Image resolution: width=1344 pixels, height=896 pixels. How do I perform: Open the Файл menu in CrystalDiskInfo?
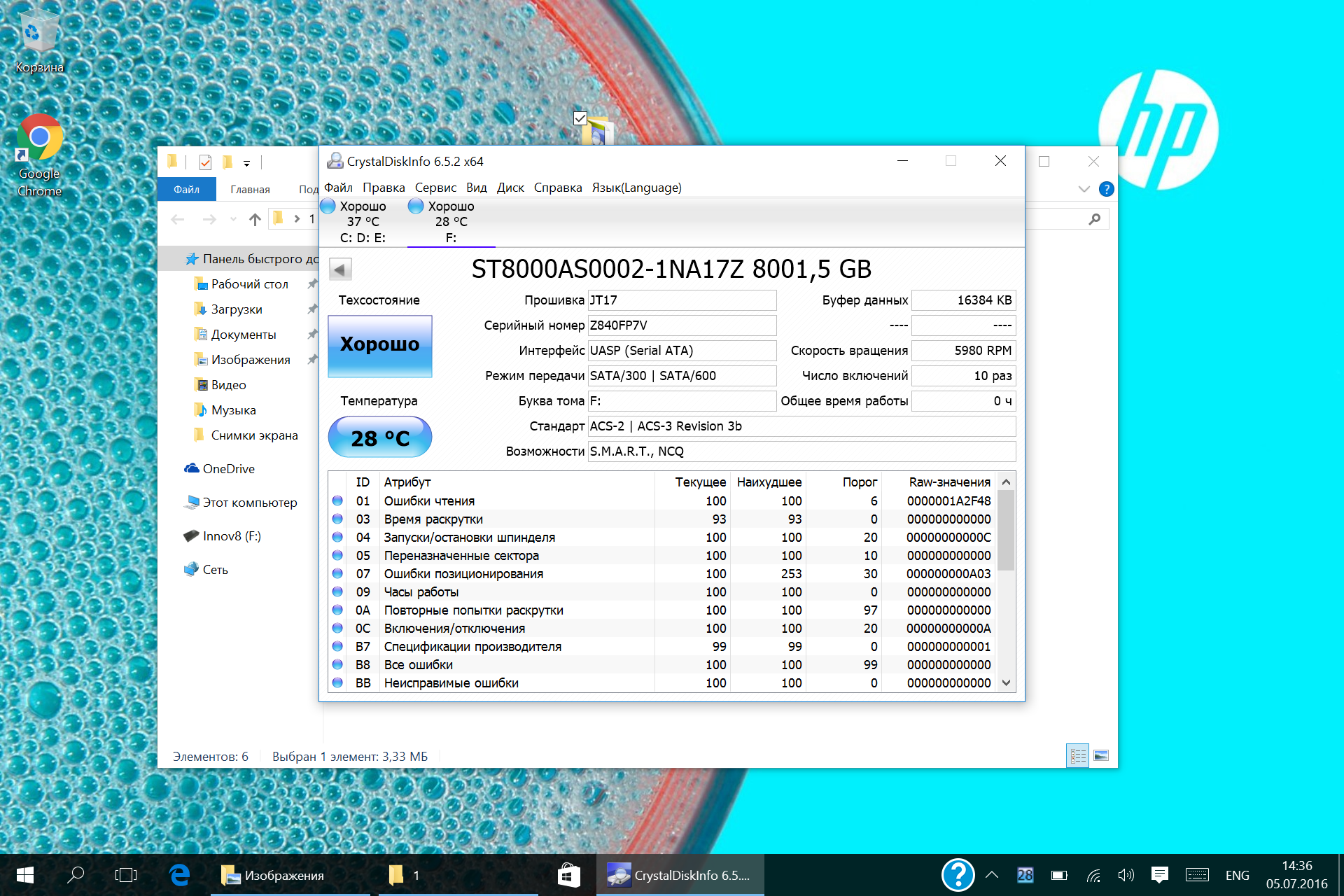coord(338,188)
